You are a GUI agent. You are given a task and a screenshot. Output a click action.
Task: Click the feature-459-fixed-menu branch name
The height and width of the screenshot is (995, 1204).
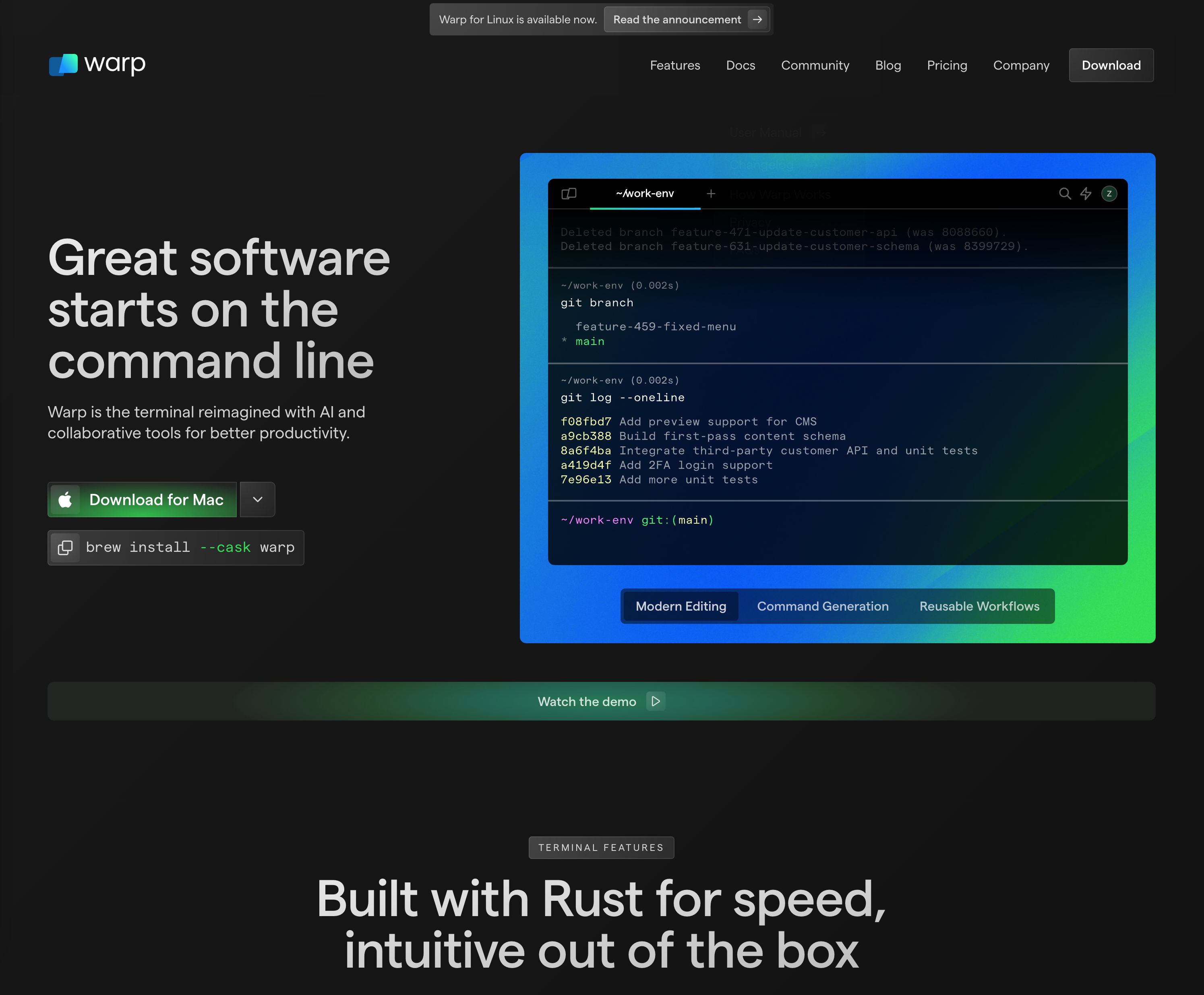655,327
